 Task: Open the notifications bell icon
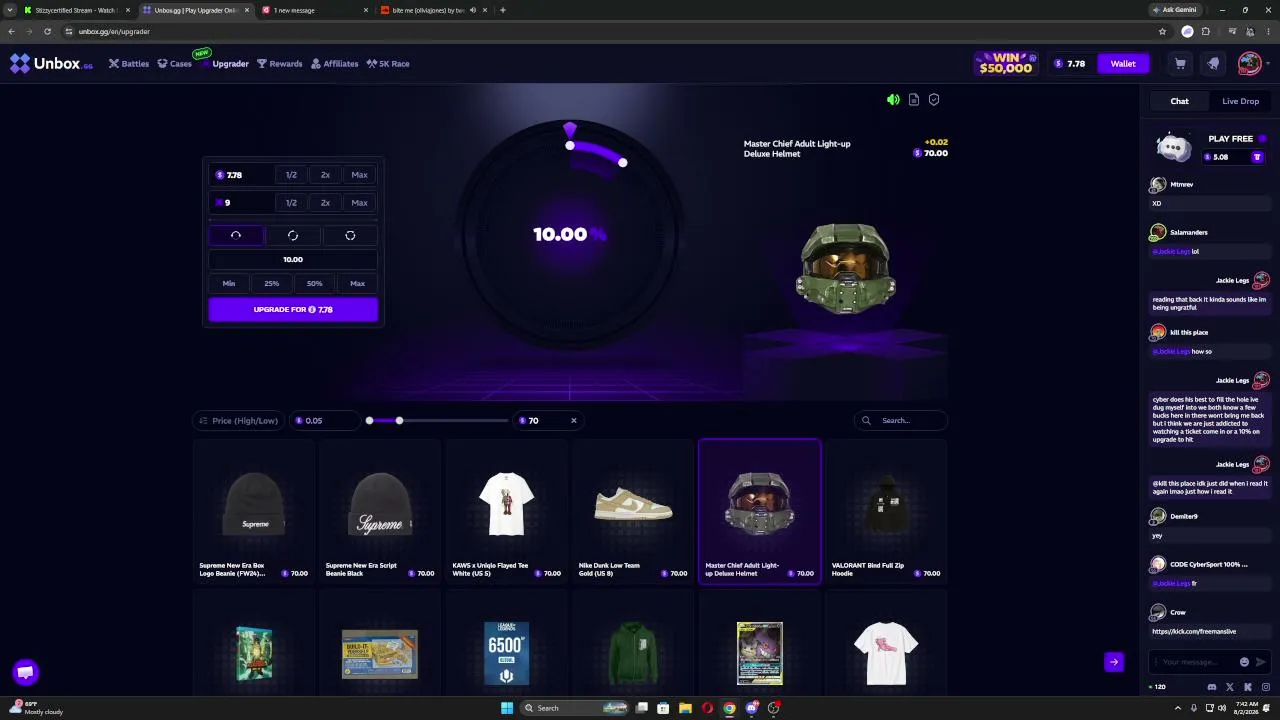pos(1213,64)
